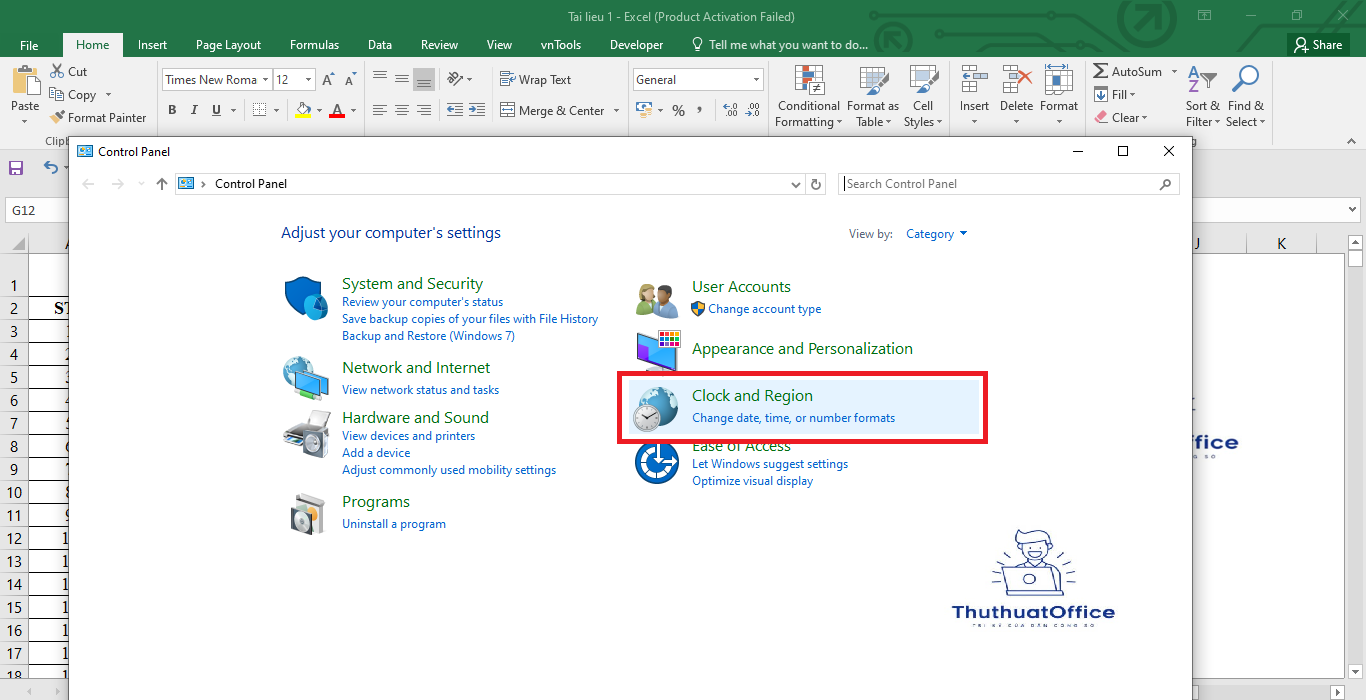The image size is (1366, 700).
Task: Click the Control Panel refresh icon
Action: pyautogui.click(x=816, y=184)
